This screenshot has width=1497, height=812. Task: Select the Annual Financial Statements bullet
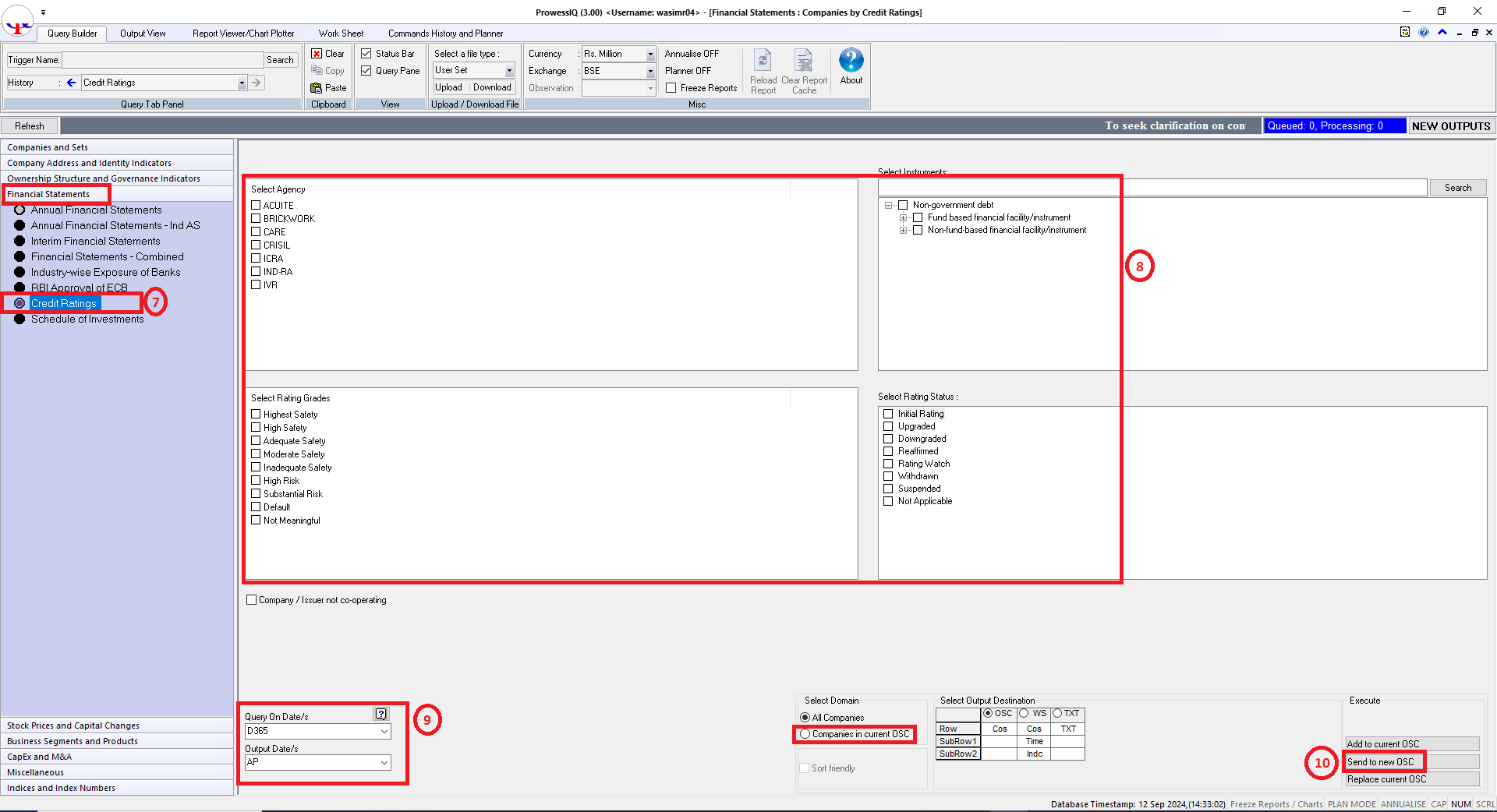(x=19, y=210)
